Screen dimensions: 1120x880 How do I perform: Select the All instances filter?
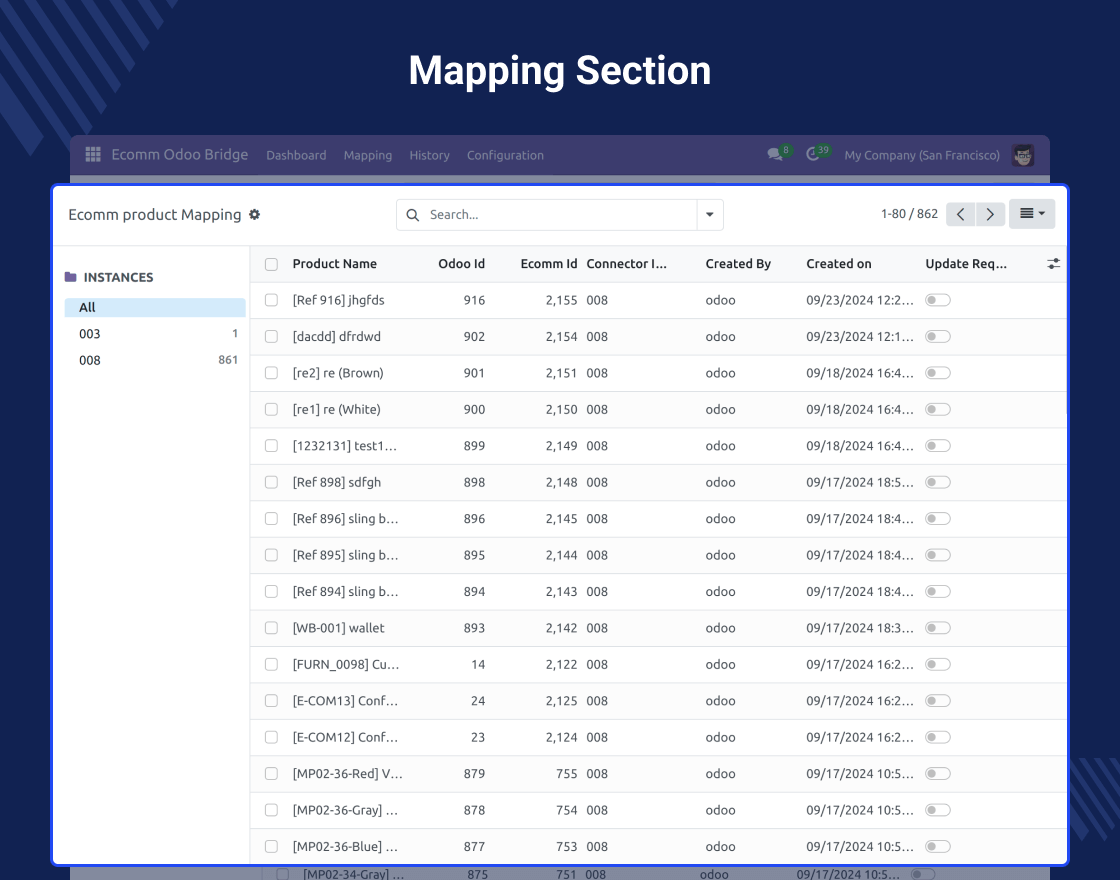click(x=155, y=307)
